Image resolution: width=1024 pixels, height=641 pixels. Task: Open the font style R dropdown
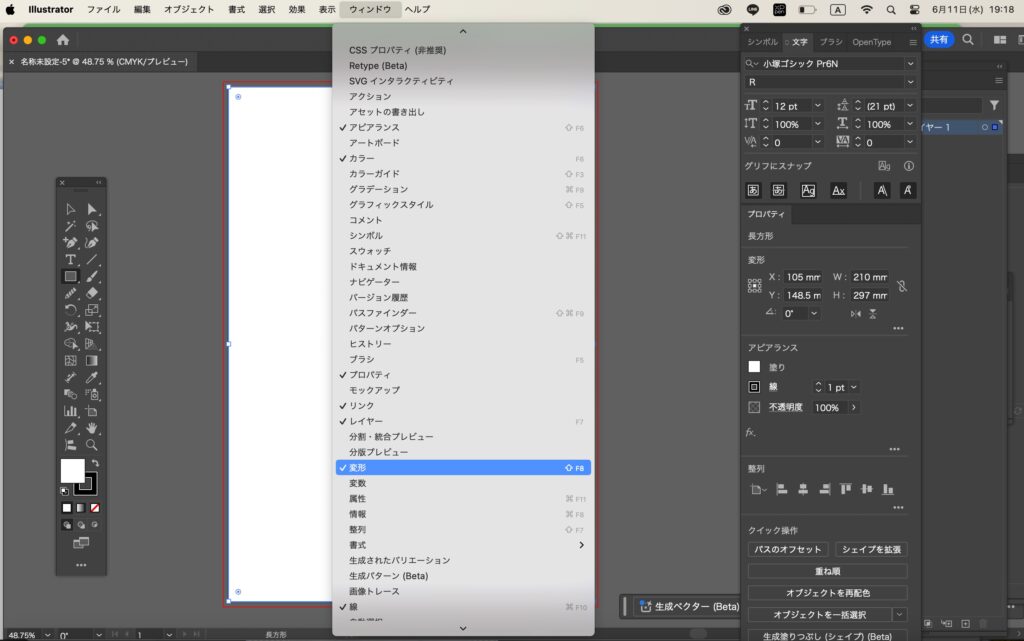[x=910, y=82]
